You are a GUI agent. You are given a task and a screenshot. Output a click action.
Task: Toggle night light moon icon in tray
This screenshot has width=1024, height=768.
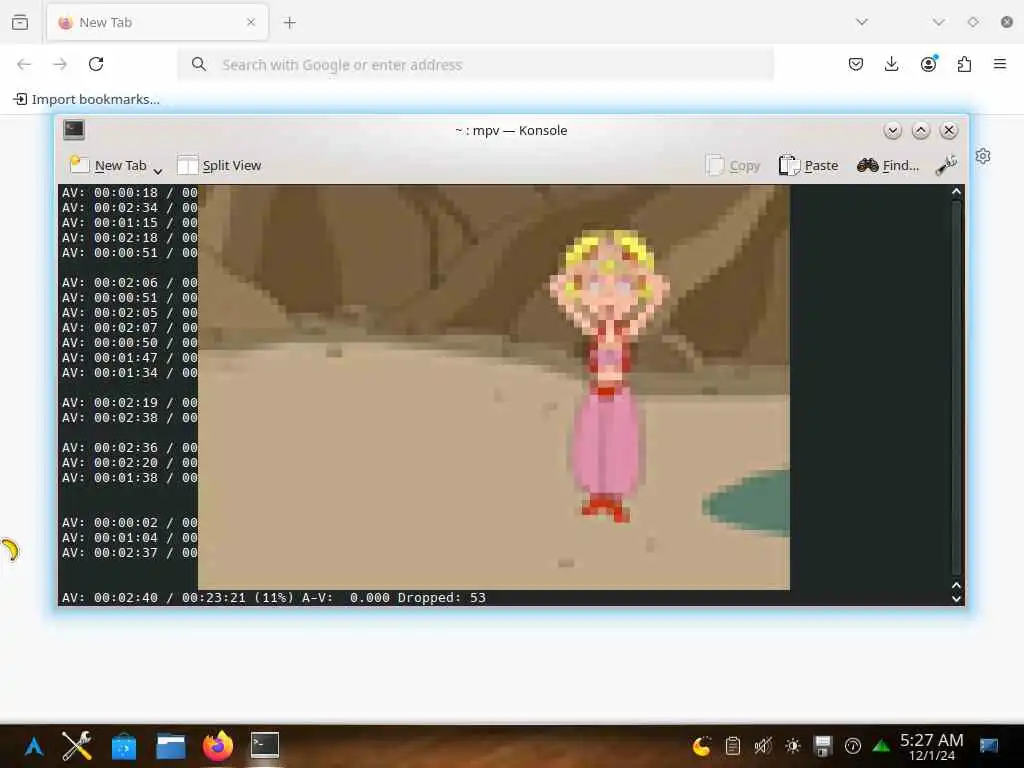[x=701, y=745]
